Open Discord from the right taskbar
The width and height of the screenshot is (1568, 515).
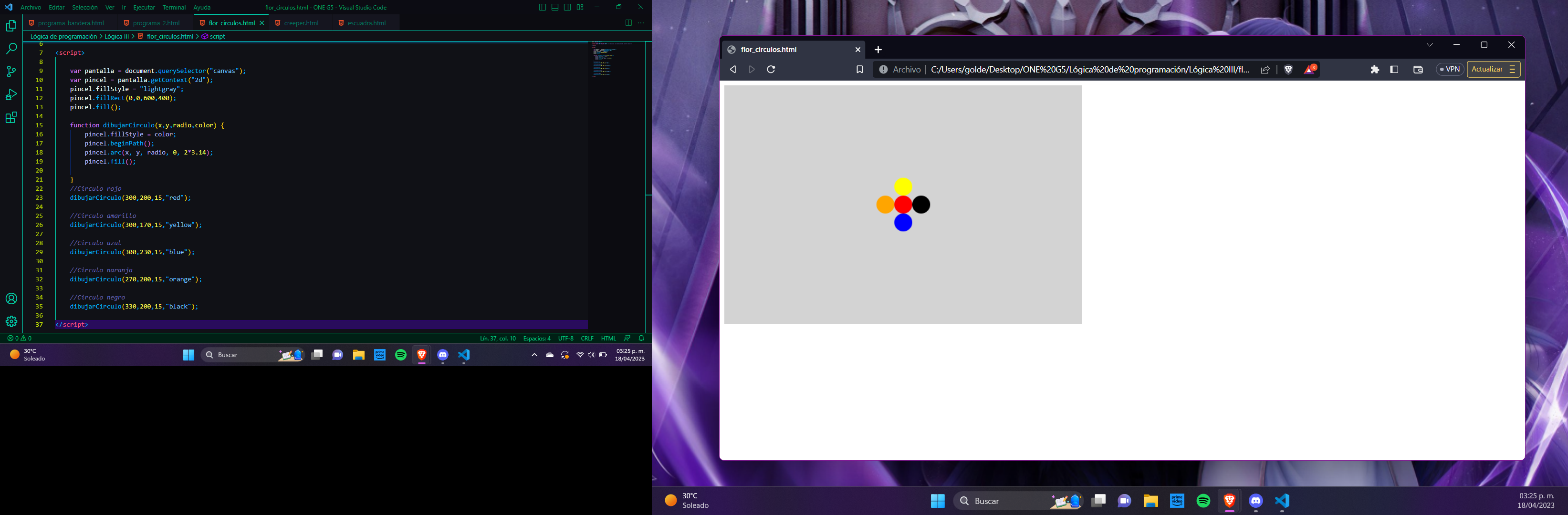click(1256, 500)
